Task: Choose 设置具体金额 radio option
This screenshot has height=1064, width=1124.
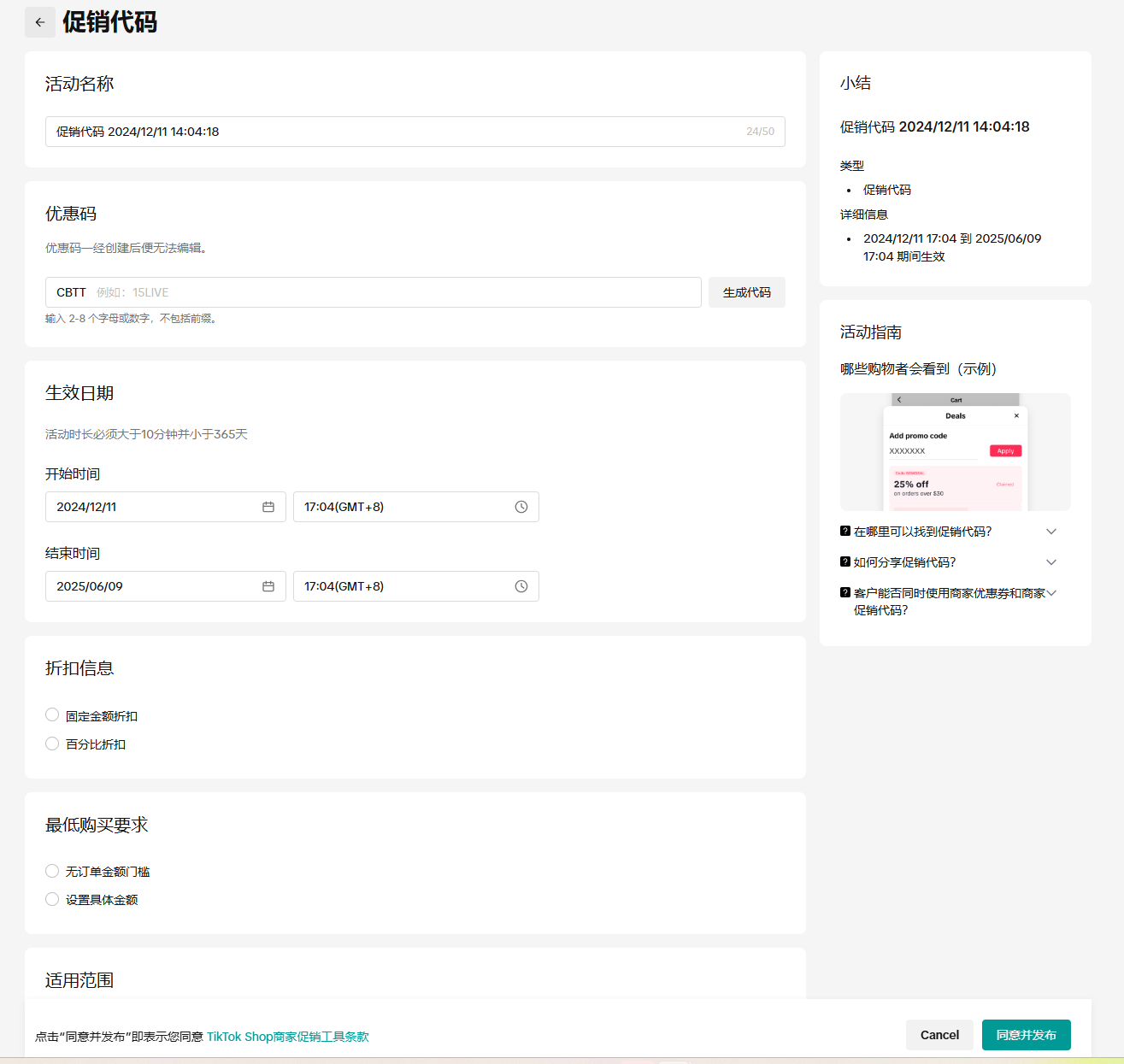Action: tap(52, 899)
